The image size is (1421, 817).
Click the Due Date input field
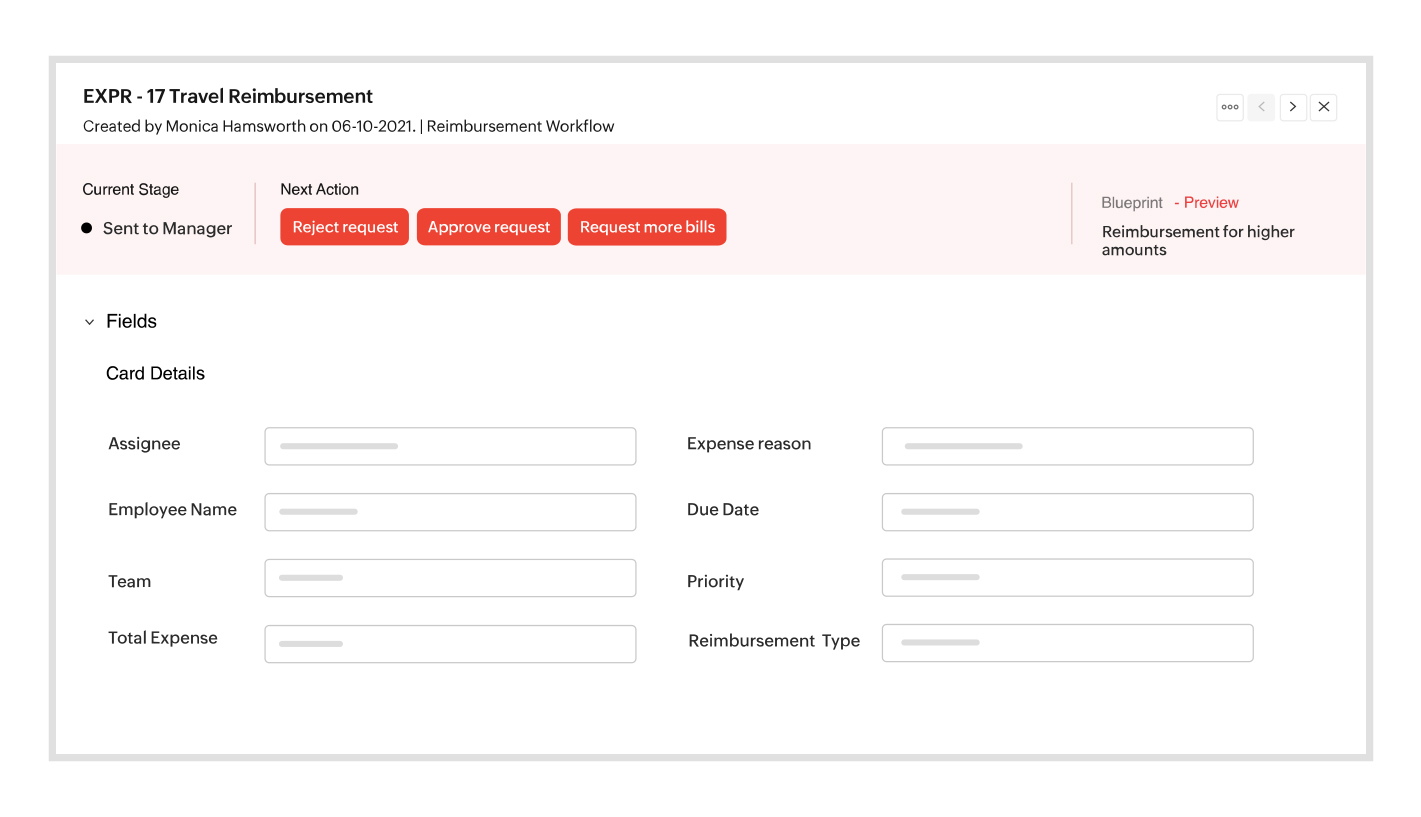pos(1067,512)
